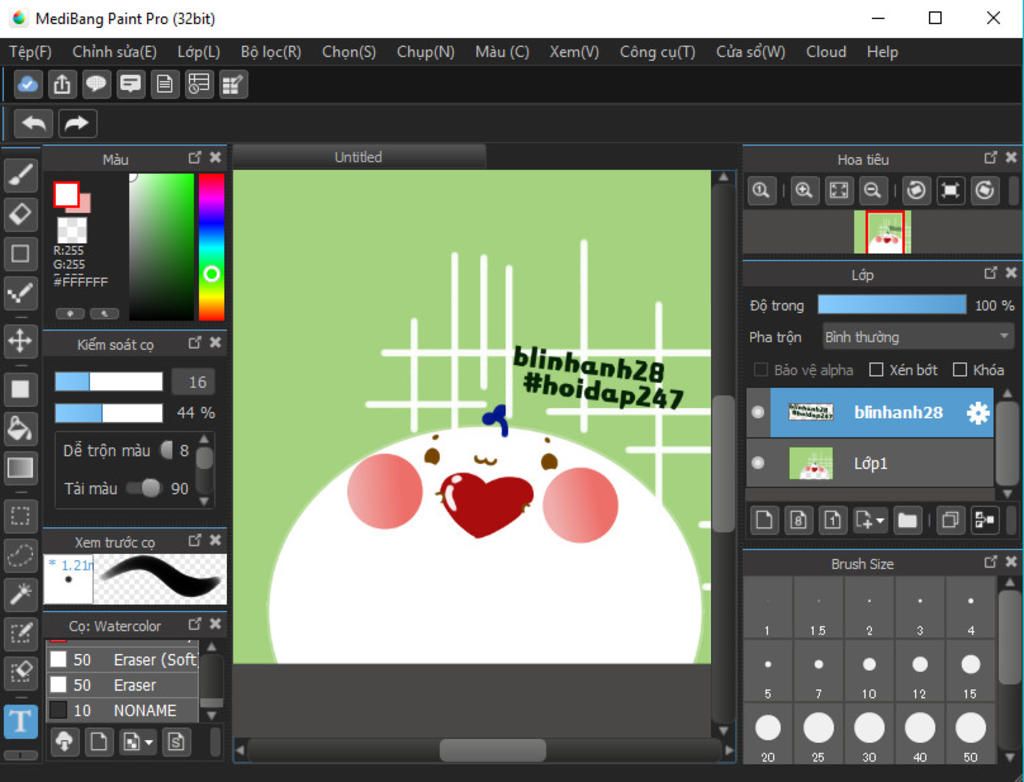Select the Eraser tool in left toolbar

21,214
